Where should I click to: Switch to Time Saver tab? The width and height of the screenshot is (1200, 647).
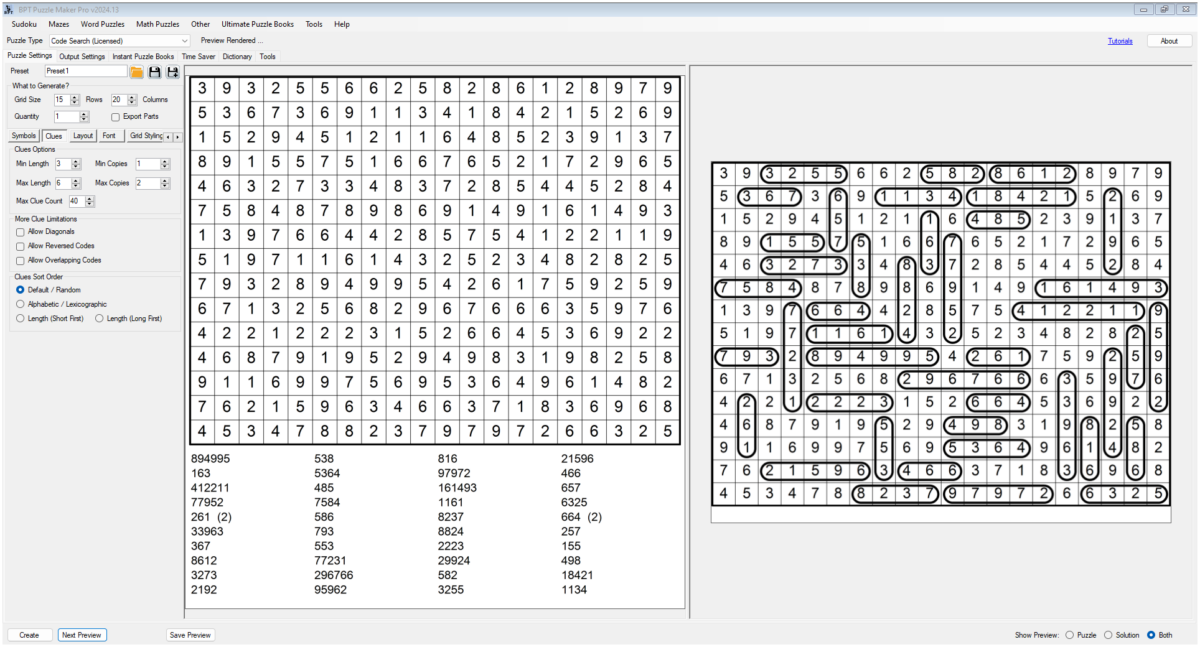[x=198, y=57]
